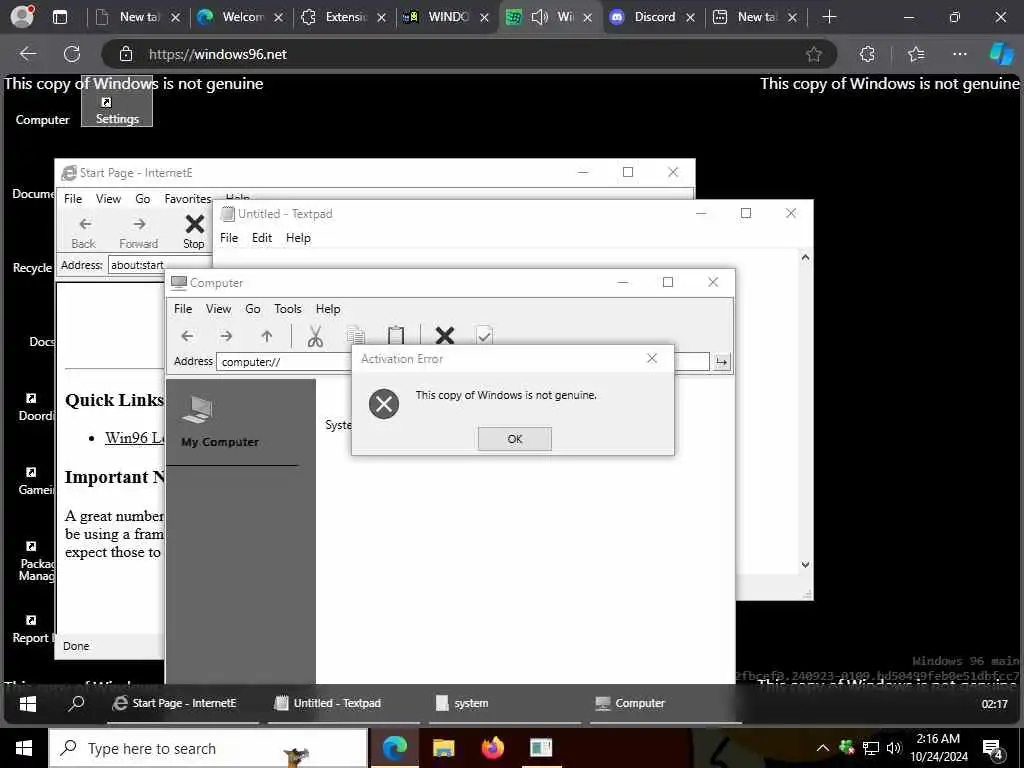This screenshot has height=768, width=1024.
Task: Open Go menu in Computer window
Action: tap(253, 309)
